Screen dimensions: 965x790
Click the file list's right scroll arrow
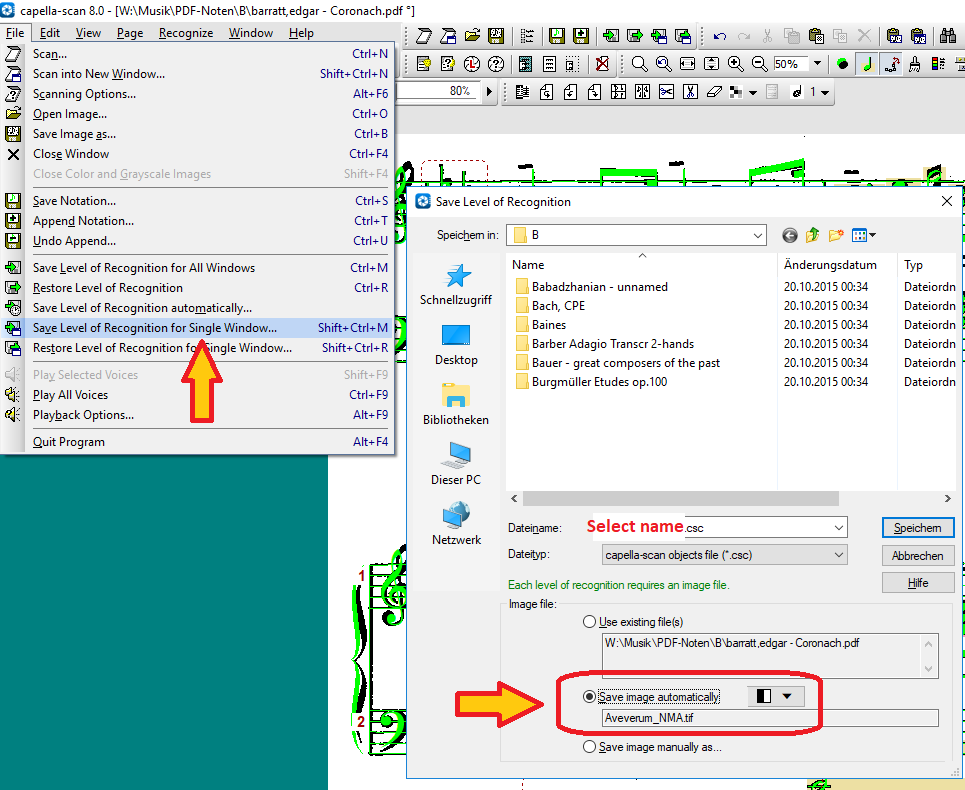[x=948, y=498]
